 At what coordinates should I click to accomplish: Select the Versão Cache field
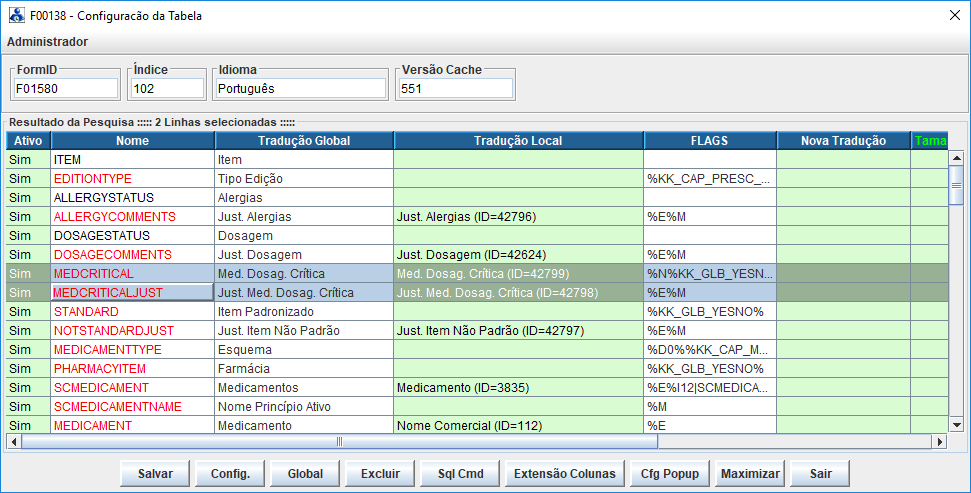(x=455, y=89)
